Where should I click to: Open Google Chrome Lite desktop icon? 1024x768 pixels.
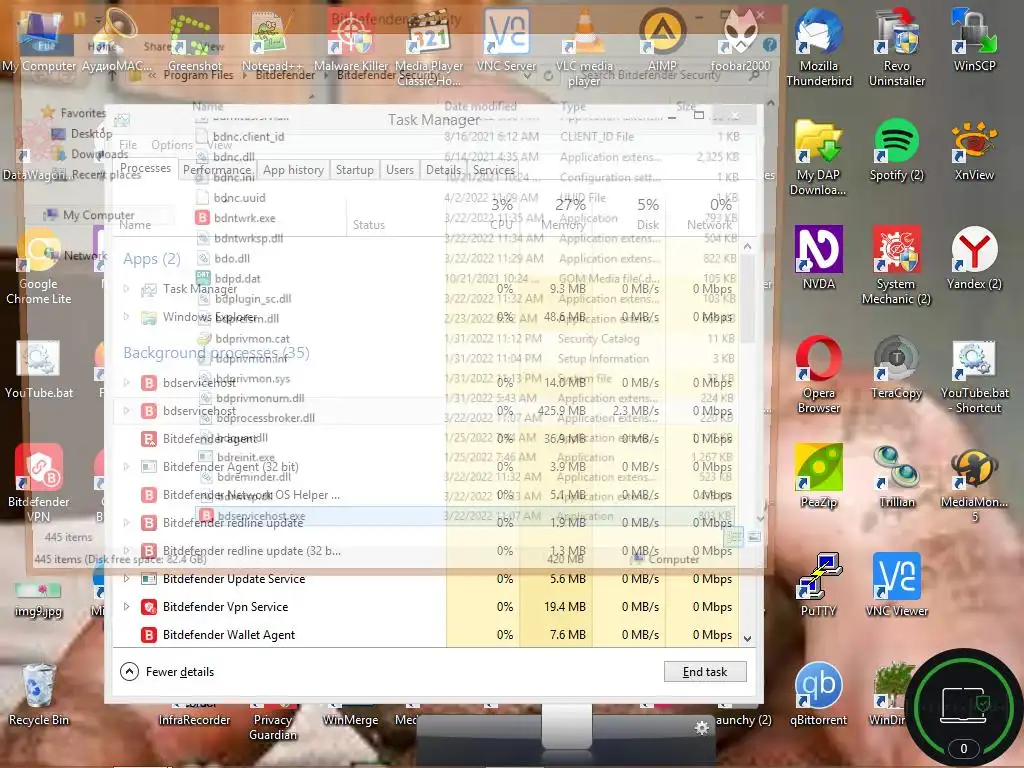point(39,265)
